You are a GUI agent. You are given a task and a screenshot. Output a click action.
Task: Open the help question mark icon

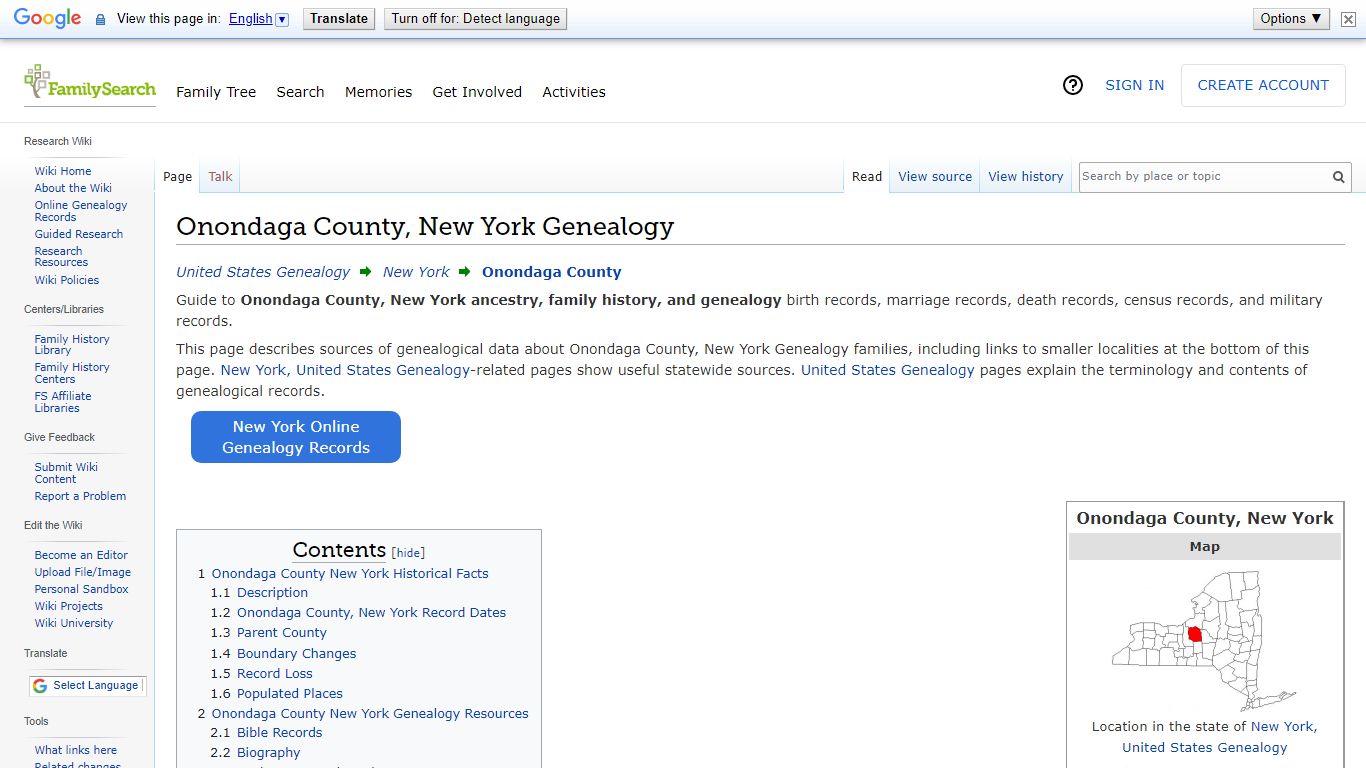1073,85
